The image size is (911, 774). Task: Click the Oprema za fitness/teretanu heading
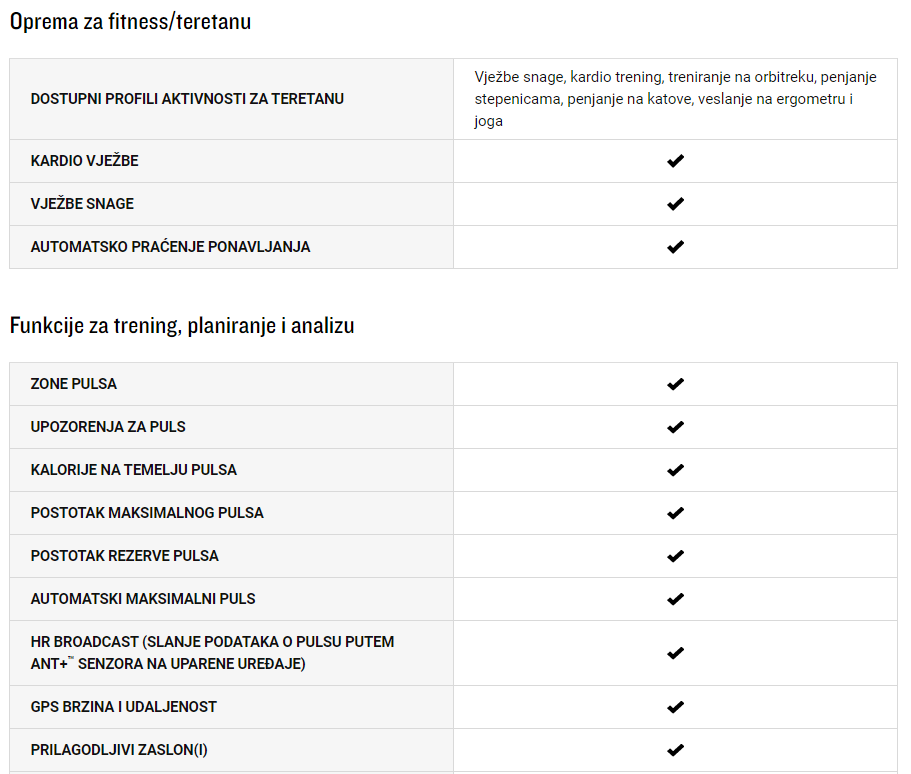coord(131,22)
